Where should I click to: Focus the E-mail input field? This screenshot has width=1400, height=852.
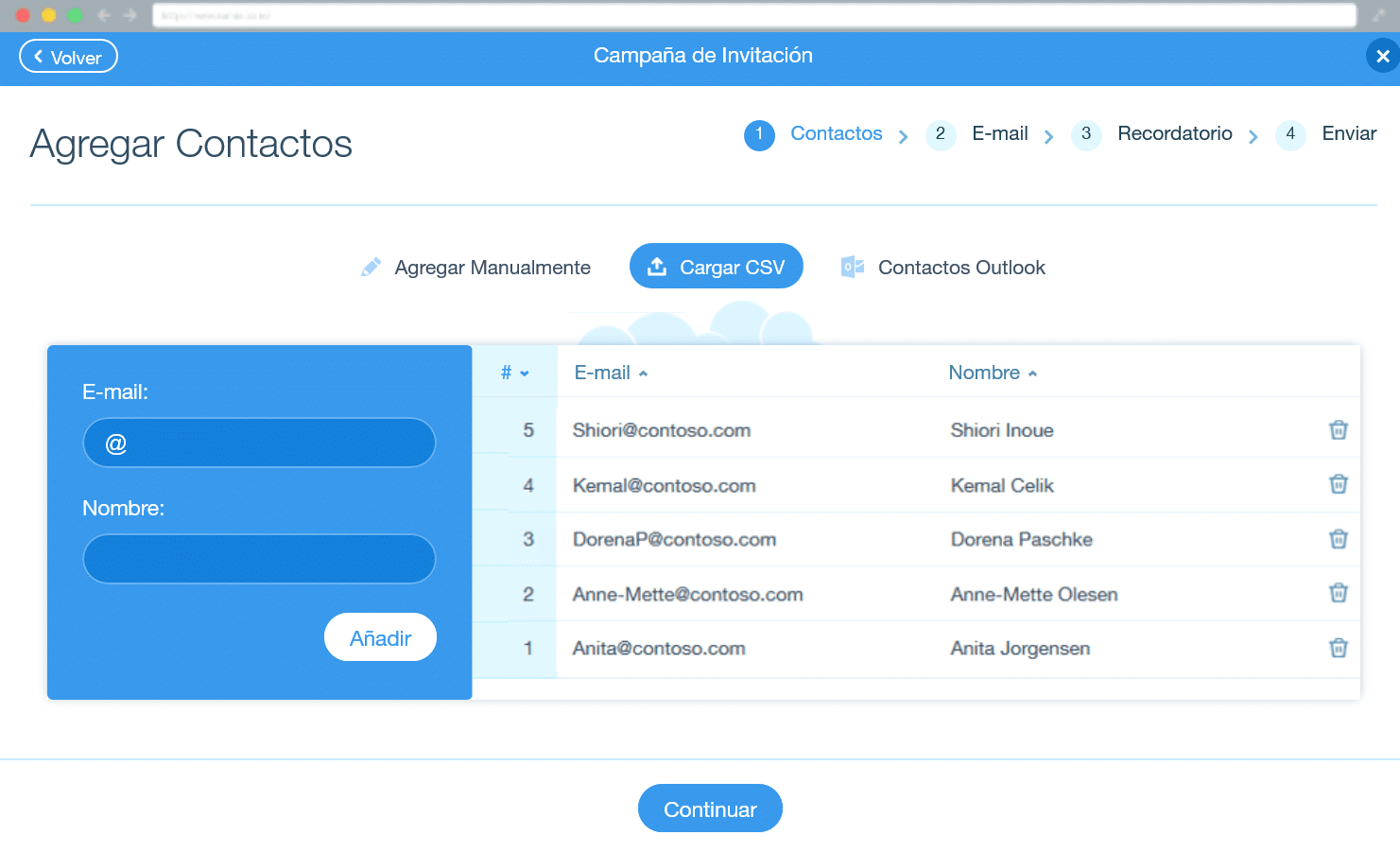260,443
